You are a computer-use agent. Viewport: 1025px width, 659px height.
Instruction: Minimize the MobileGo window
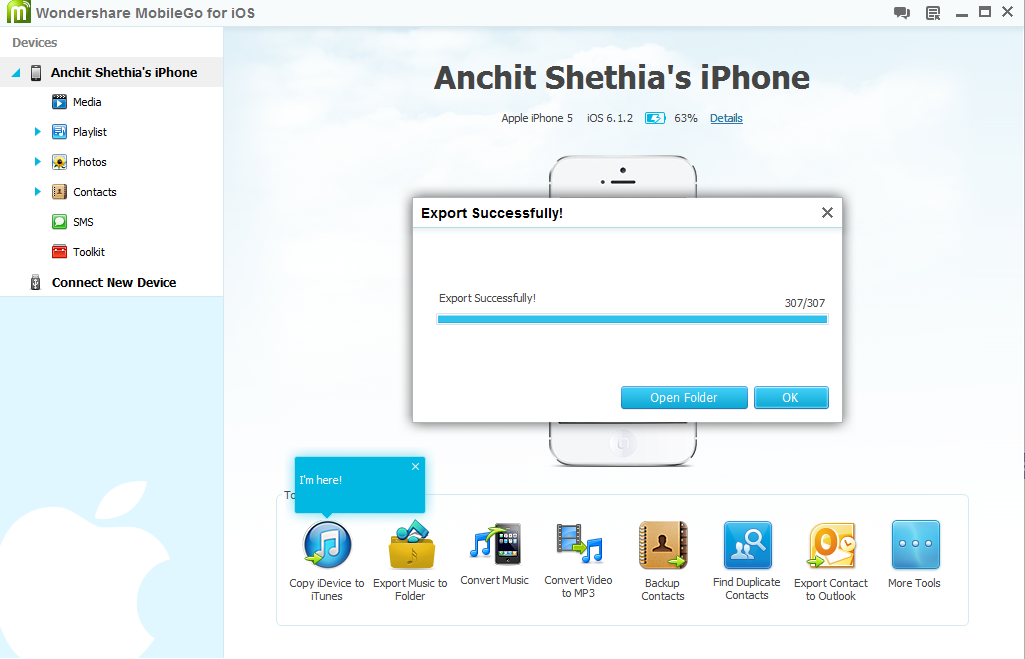coord(962,13)
